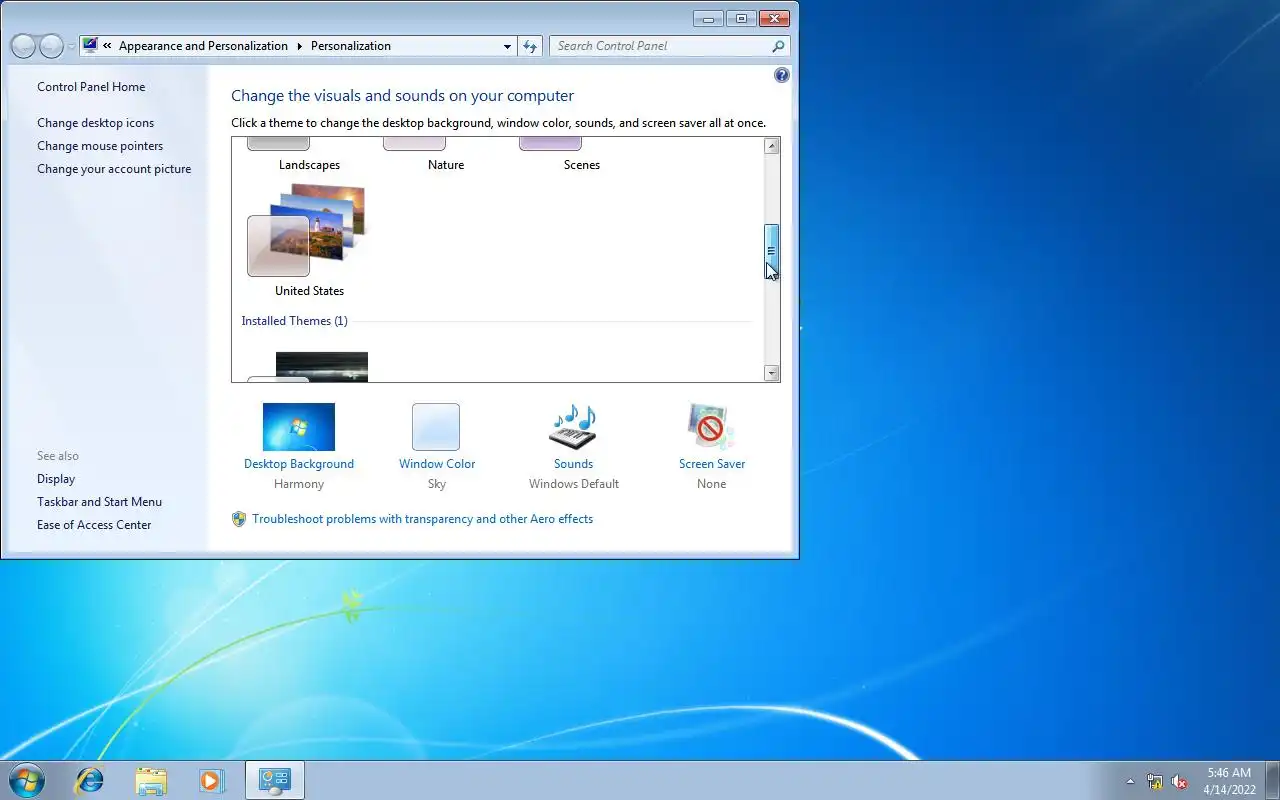This screenshot has height=800, width=1280.
Task: Select the Nature theme label
Action: (x=446, y=165)
